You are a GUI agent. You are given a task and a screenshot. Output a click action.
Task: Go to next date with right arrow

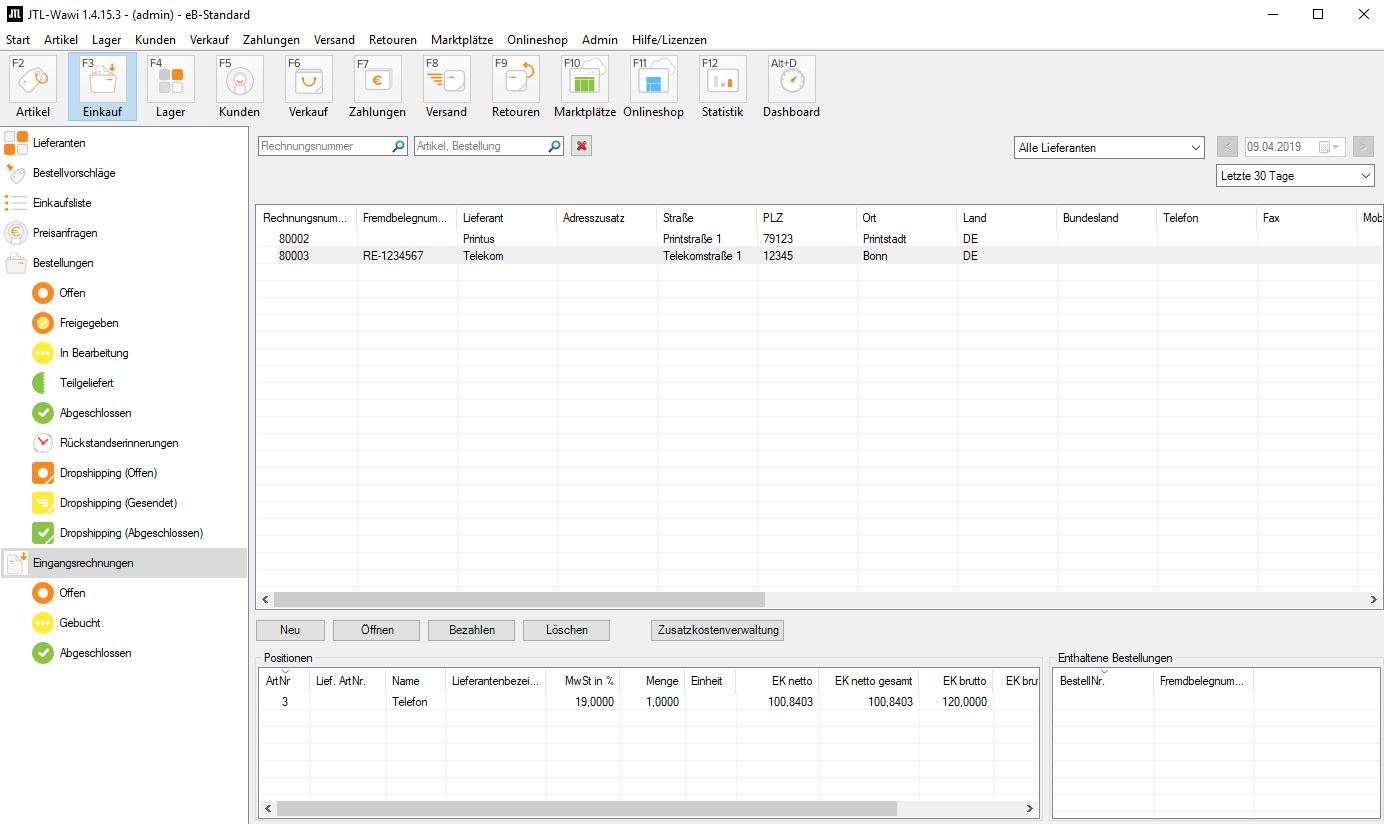coord(1363,147)
